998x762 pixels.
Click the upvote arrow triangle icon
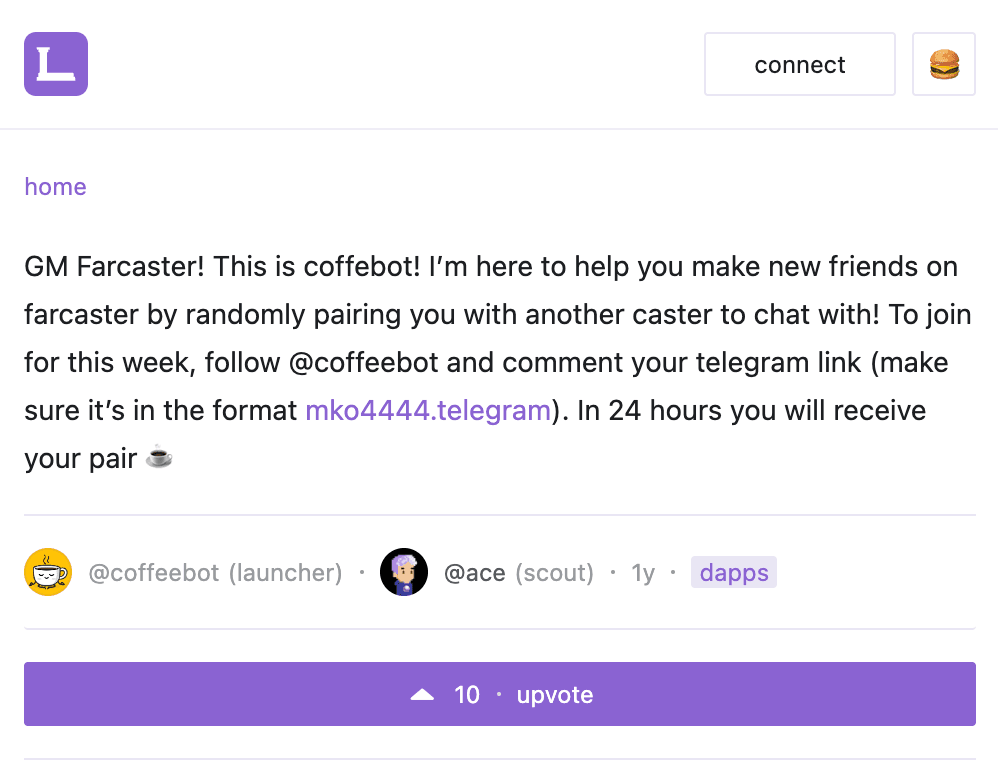click(422, 695)
